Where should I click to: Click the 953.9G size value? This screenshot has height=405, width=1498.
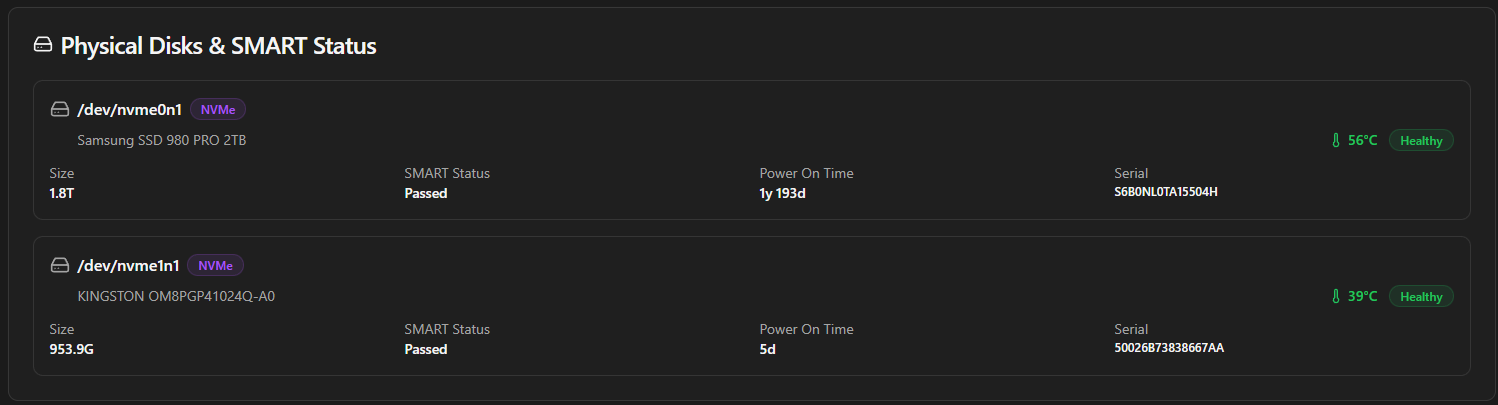[71, 349]
